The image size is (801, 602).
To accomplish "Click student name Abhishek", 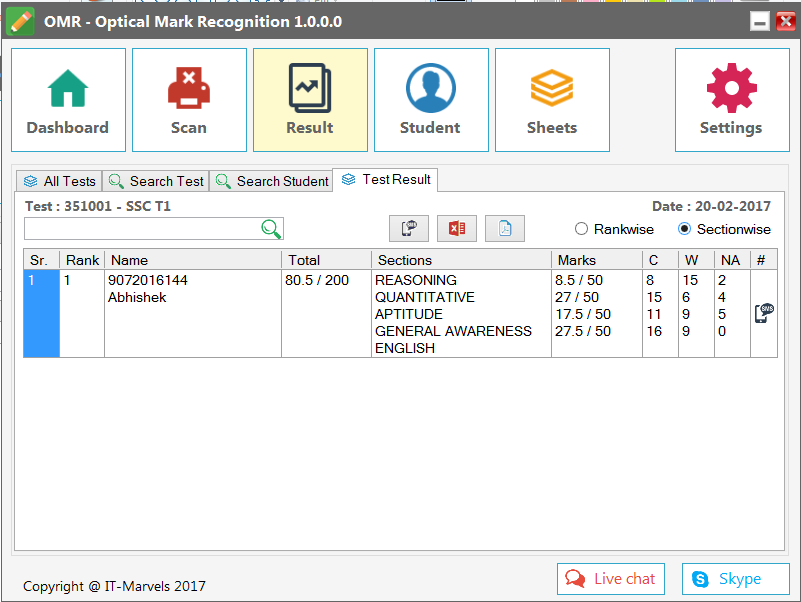I will 137,297.
